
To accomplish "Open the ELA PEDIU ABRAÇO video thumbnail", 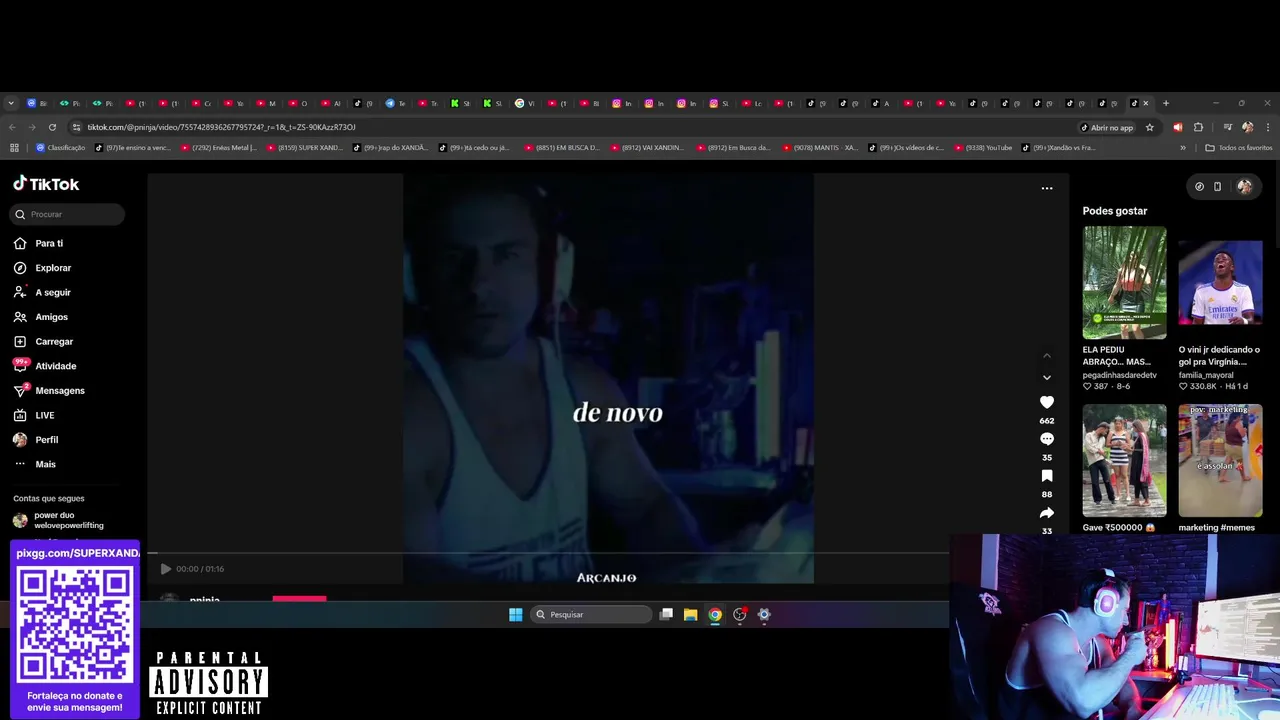I will click(x=1124, y=282).
